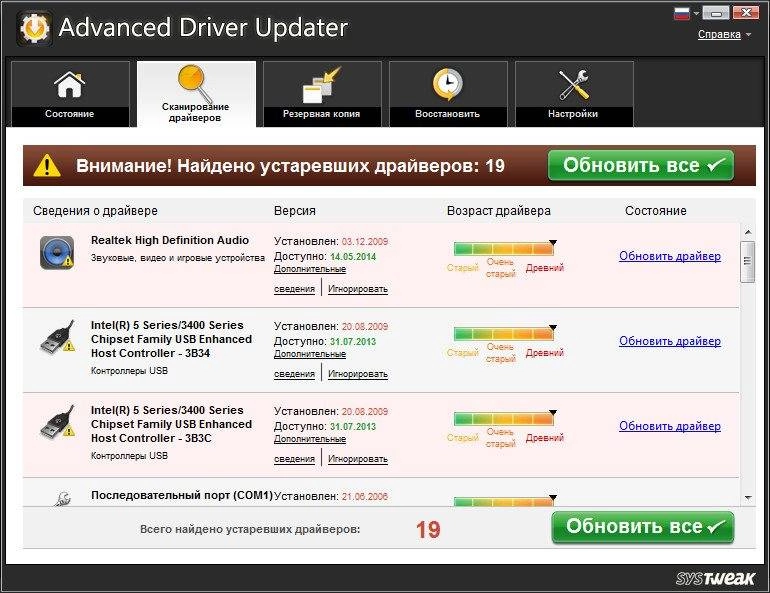Ignore the Realtek audio driver update

click(358, 289)
